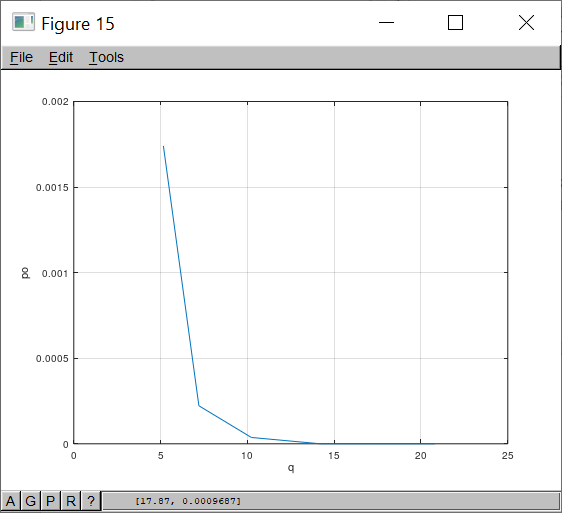Click y-axis tick label 0.0005
The image size is (562, 513).
point(52,358)
